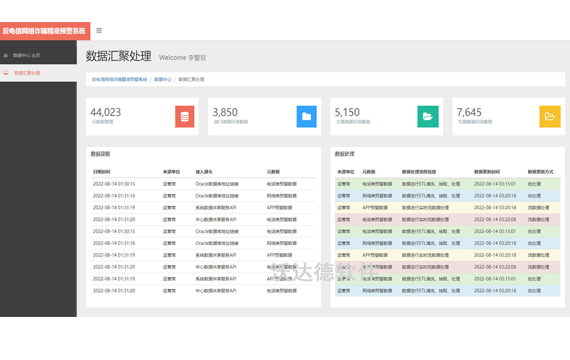Follow the 反电信网络诈骗精准预警系统 breadcrumb link

point(119,79)
